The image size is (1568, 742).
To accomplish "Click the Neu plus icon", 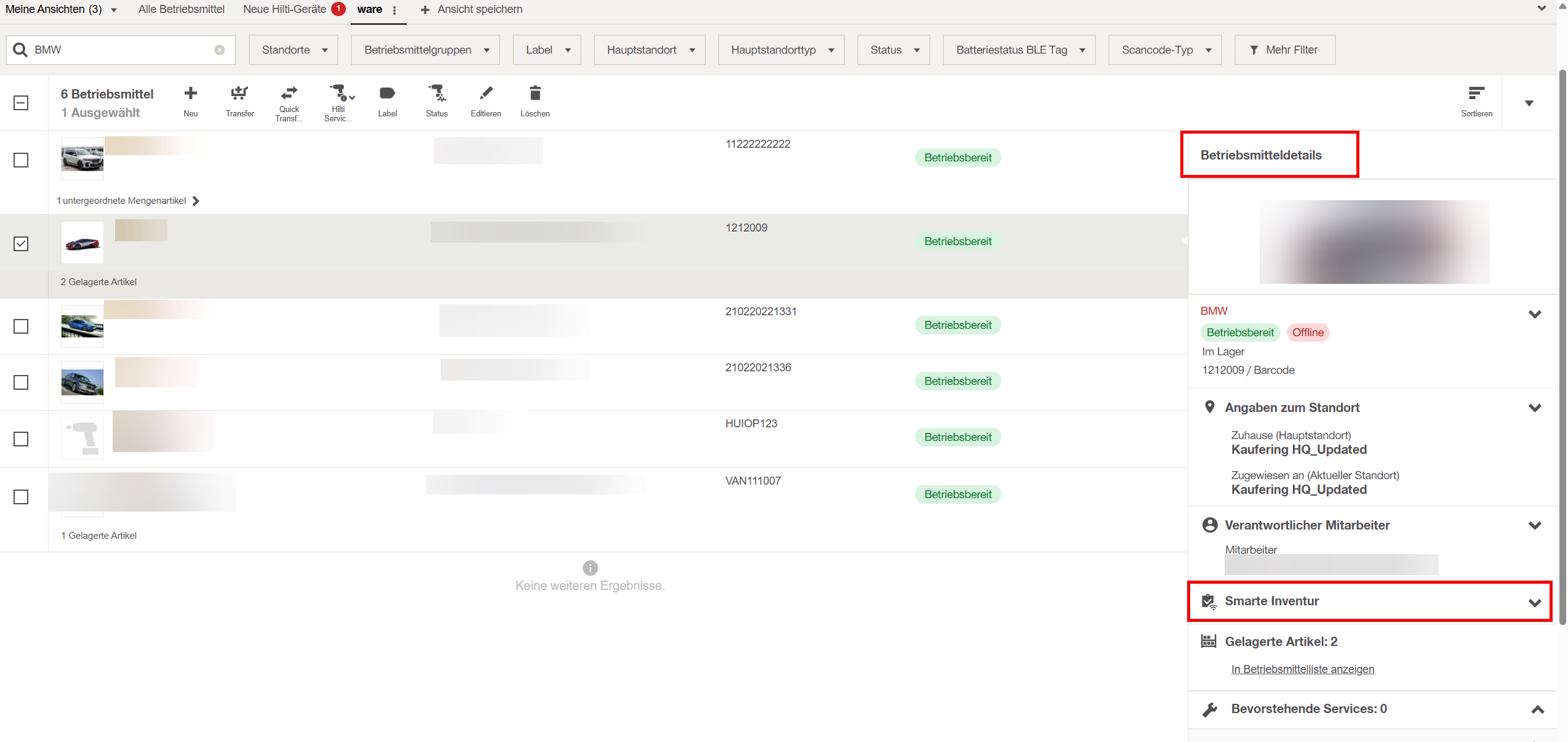I will coord(191,94).
